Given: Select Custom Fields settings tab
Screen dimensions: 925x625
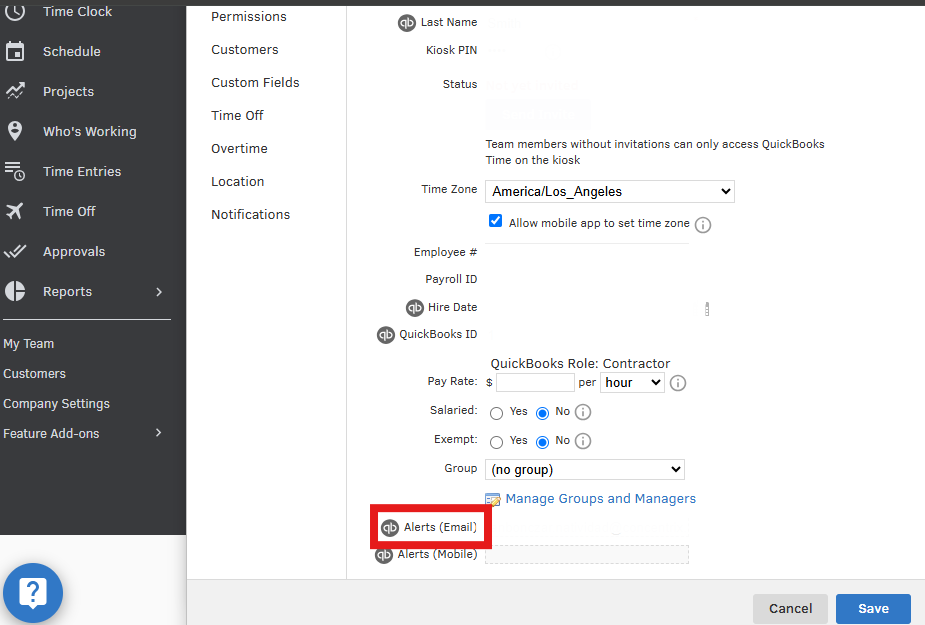Looking at the screenshot, I should pyautogui.click(x=255, y=83).
